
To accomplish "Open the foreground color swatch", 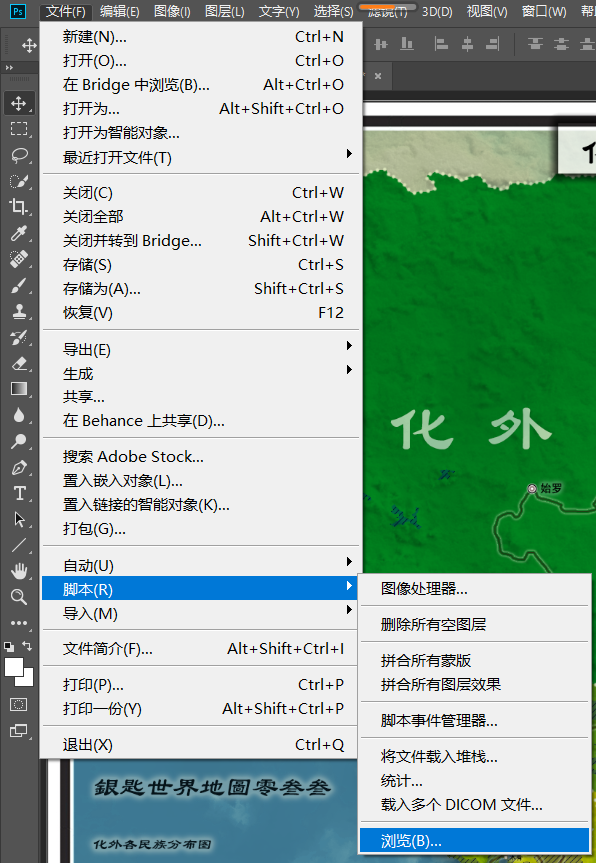I will click(14, 667).
